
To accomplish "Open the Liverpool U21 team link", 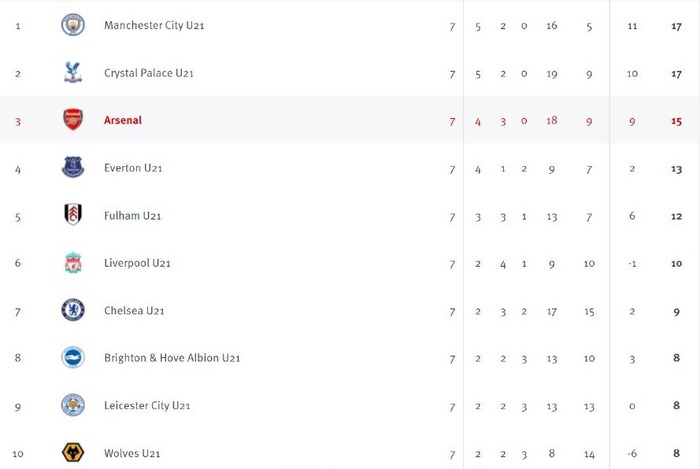I will [x=137, y=263].
